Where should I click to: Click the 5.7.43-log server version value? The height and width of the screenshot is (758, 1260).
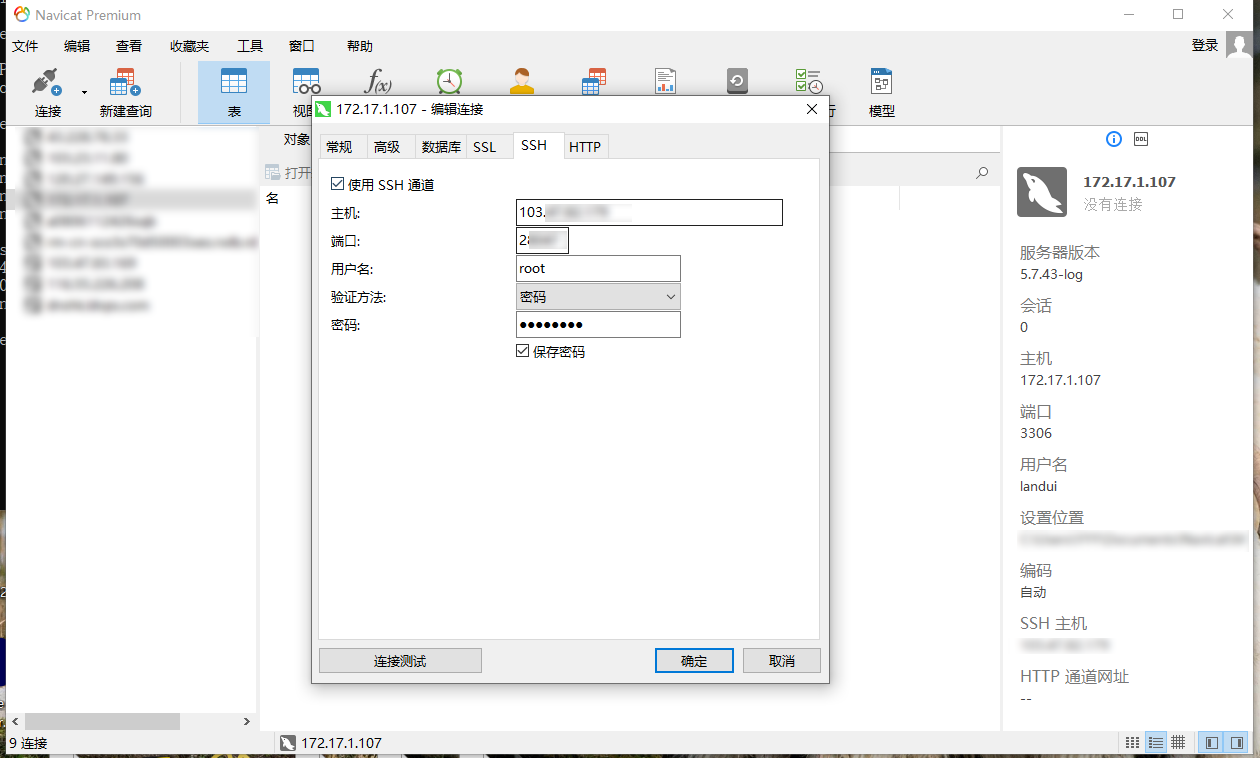coord(1051,274)
